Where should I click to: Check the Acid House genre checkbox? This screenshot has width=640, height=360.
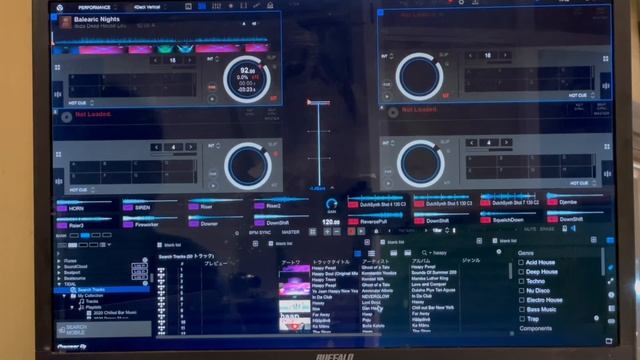pyautogui.click(x=521, y=262)
